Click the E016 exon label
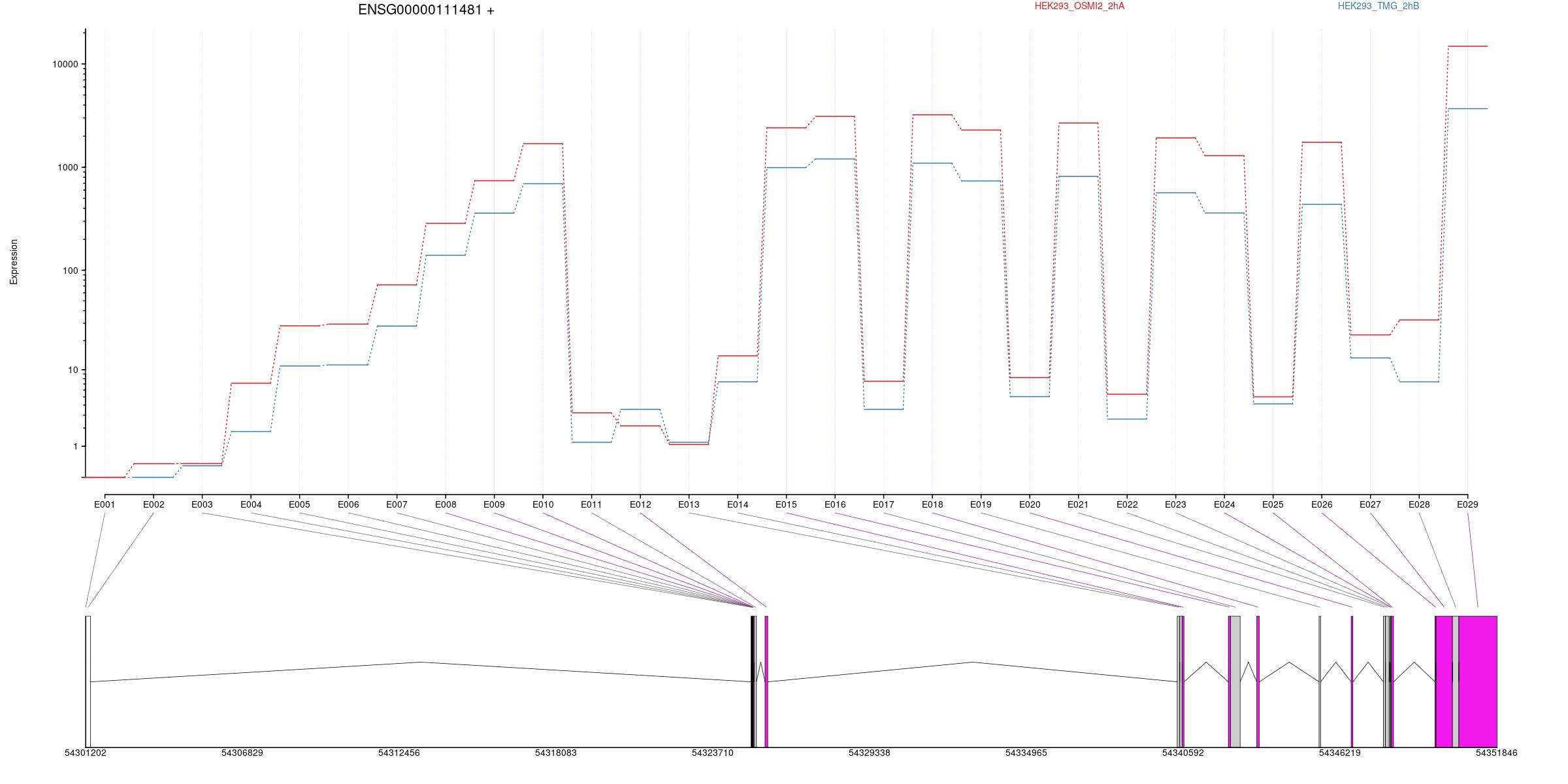 click(835, 504)
